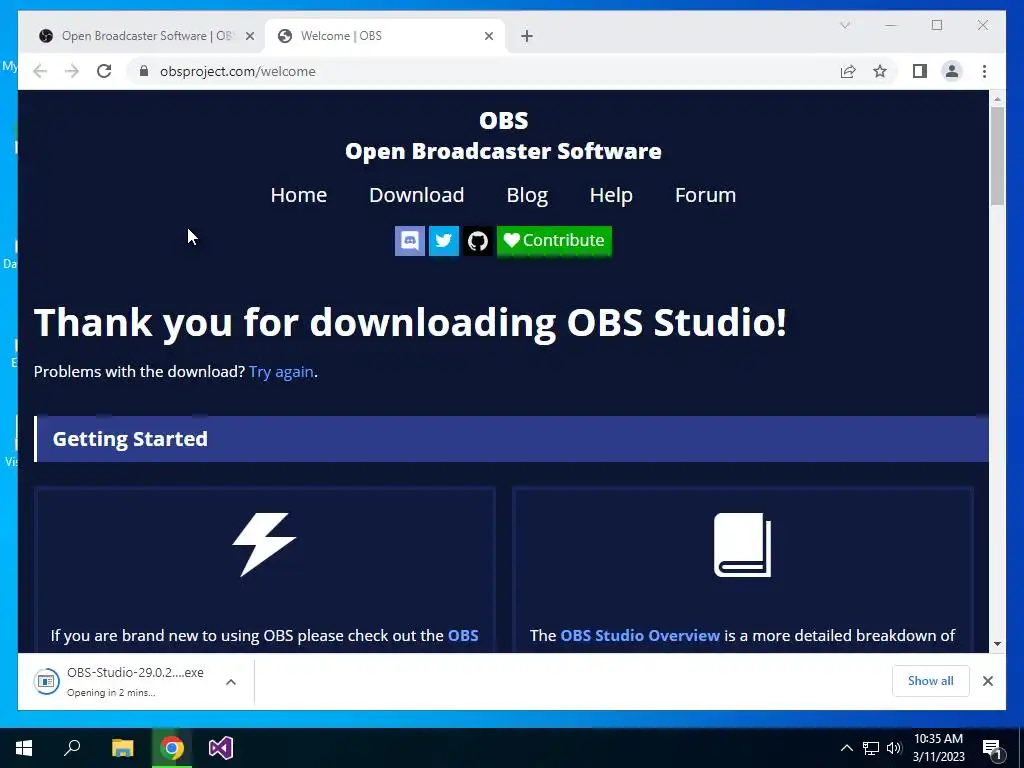Close the Welcome | OBS tab

pos(488,36)
